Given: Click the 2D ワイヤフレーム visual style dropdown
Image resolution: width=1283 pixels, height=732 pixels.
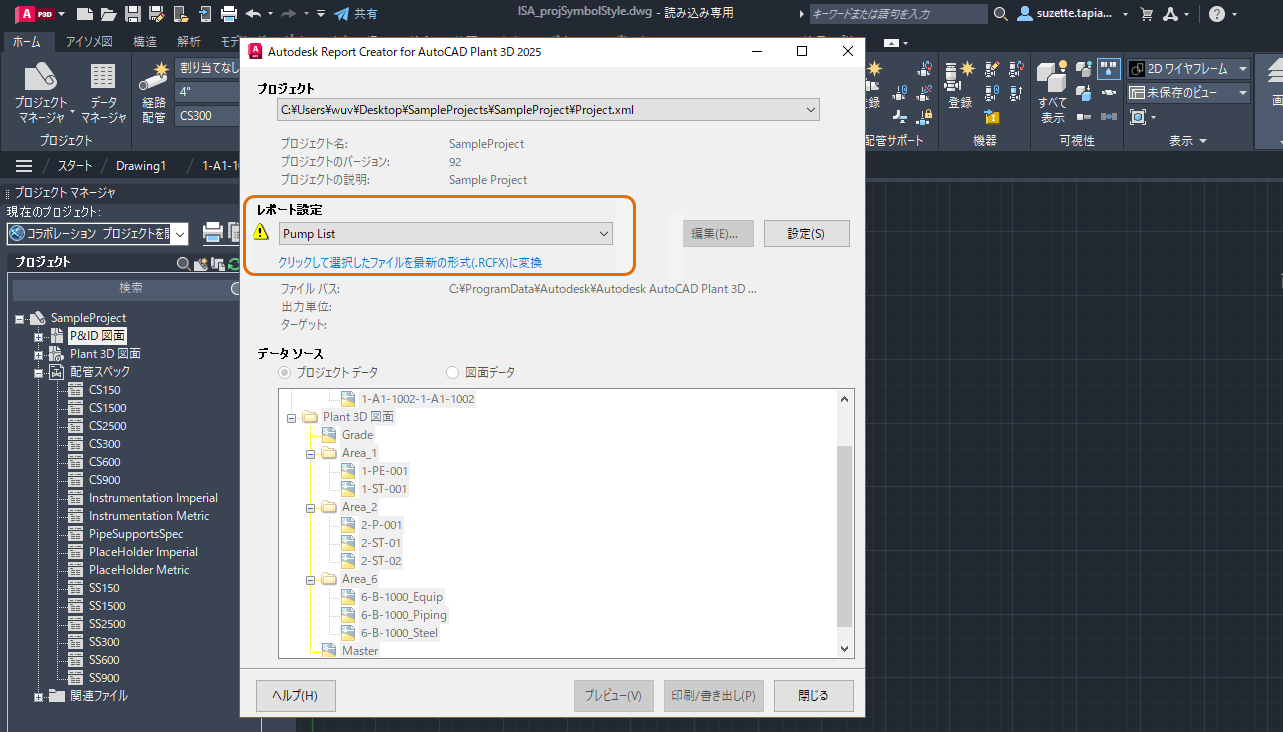Looking at the screenshot, I should pos(1189,69).
